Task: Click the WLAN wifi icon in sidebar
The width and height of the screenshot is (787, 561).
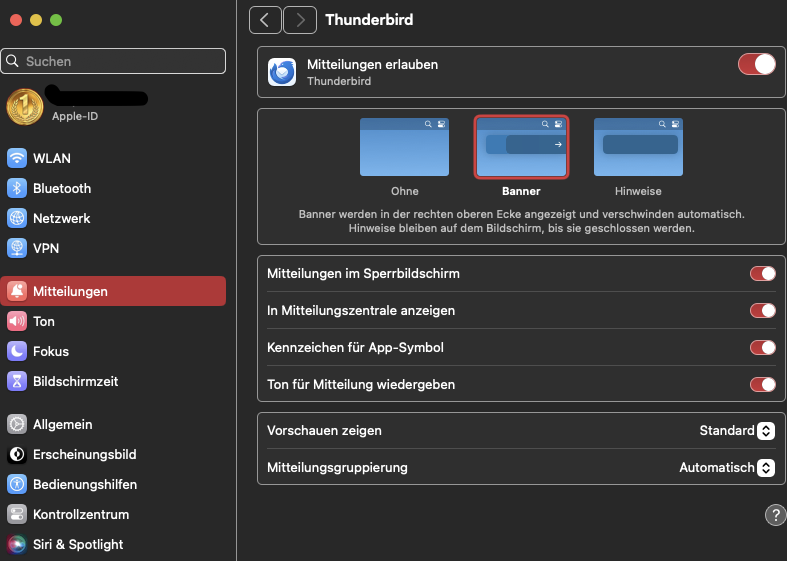Action: click(17, 158)
